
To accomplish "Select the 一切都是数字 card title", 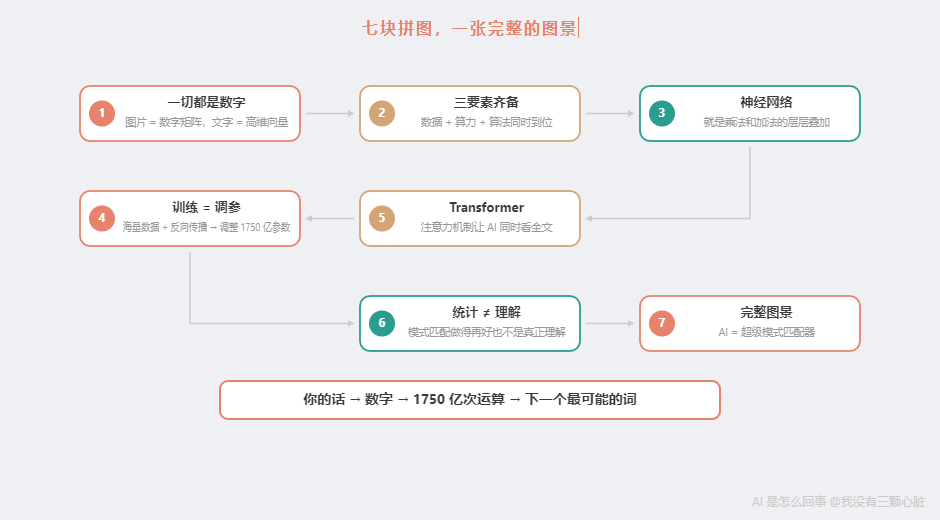I will (207, 103).
